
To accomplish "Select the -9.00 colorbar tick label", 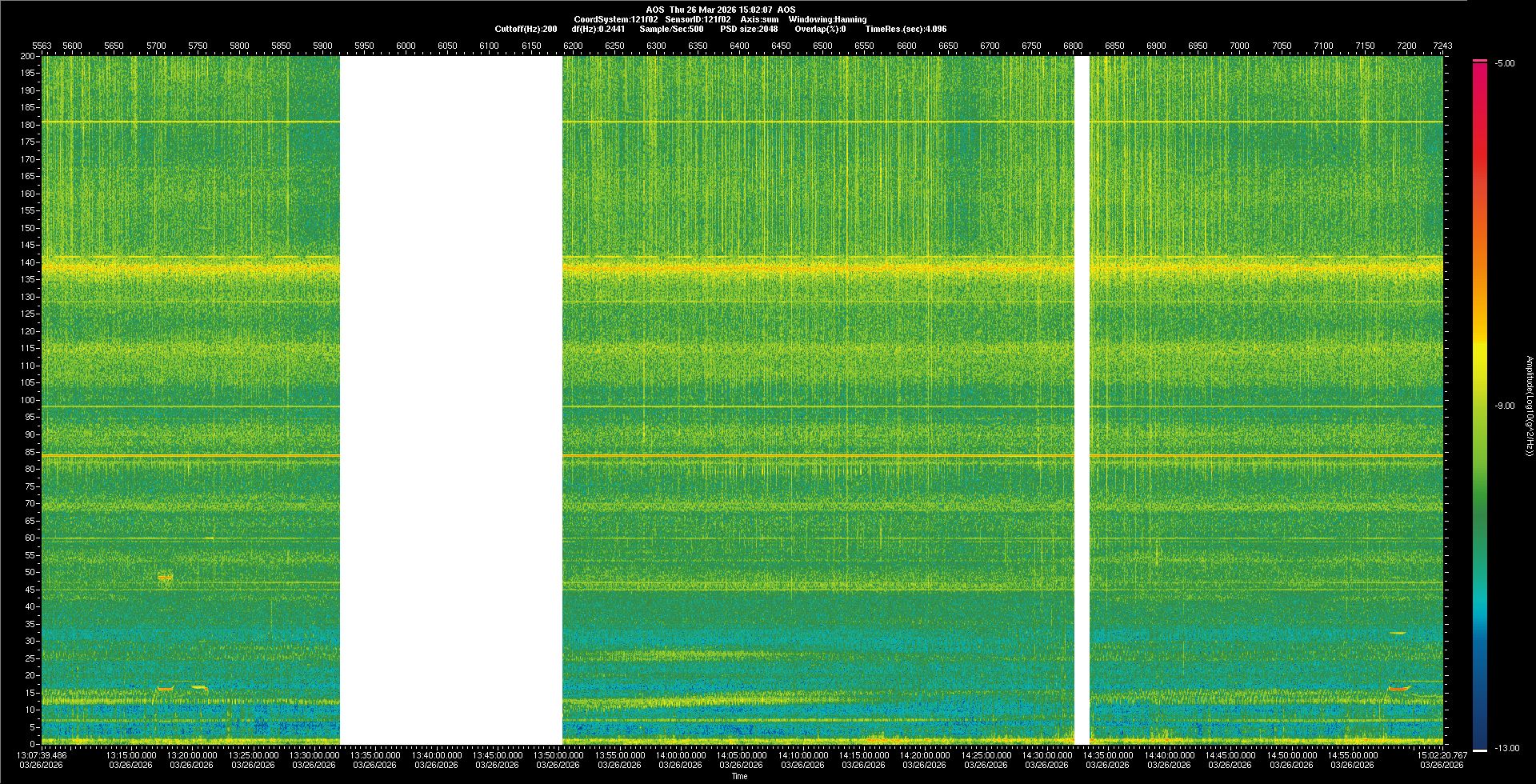I will [x=1505, y=406].
